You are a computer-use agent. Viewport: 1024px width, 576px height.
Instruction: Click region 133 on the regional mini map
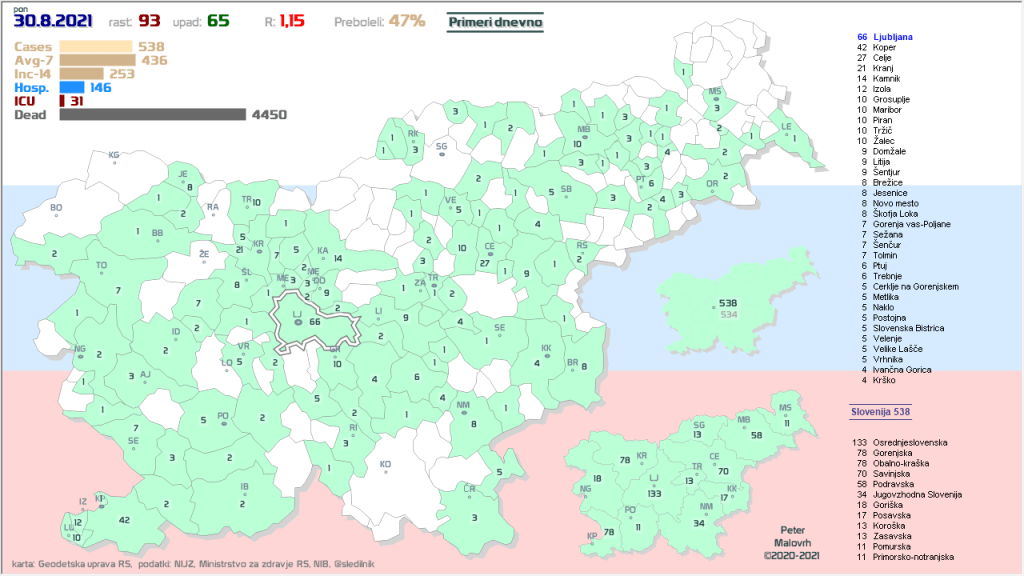653,492
